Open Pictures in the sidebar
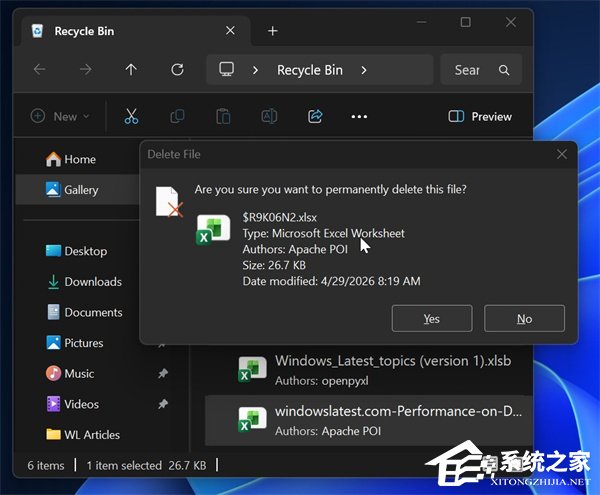This screenshot has width=600, height=495. point(75,343)
